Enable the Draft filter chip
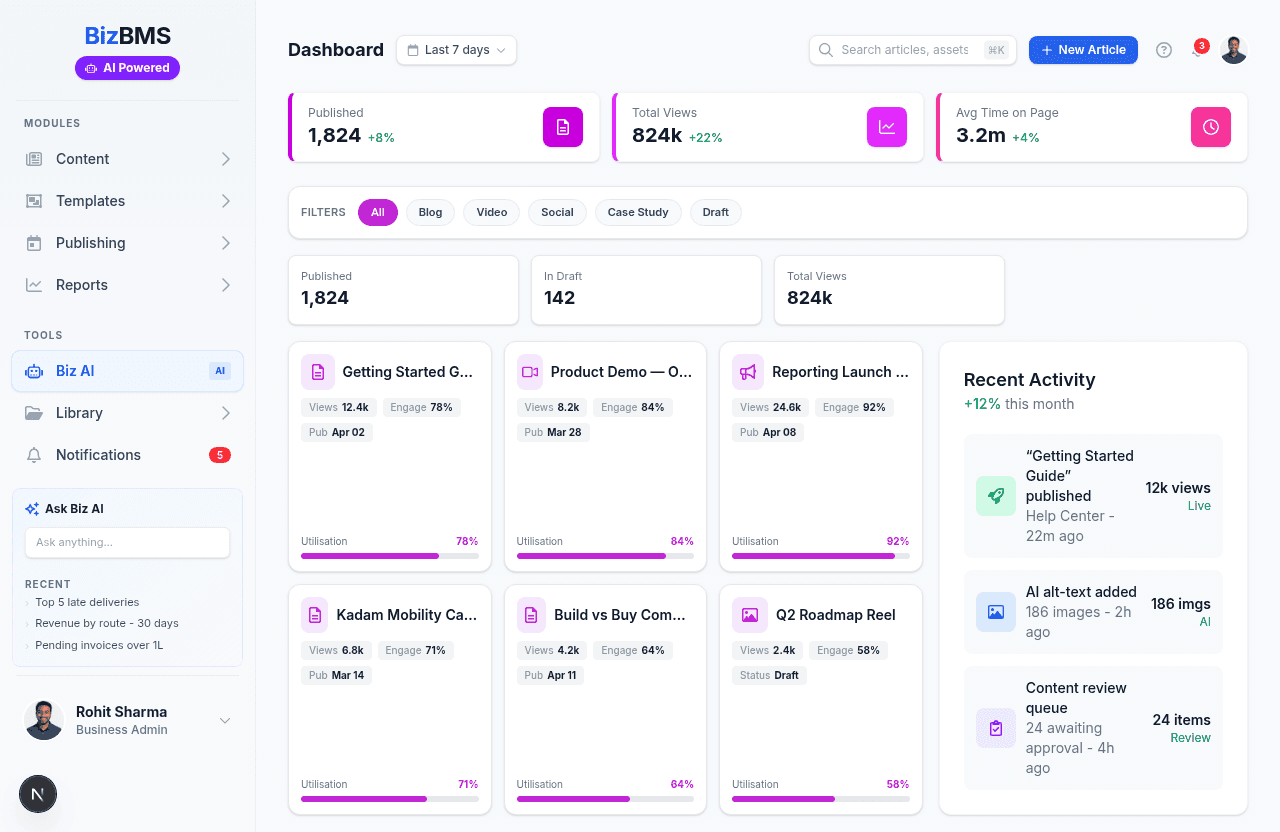 click(x=715, y=212)
